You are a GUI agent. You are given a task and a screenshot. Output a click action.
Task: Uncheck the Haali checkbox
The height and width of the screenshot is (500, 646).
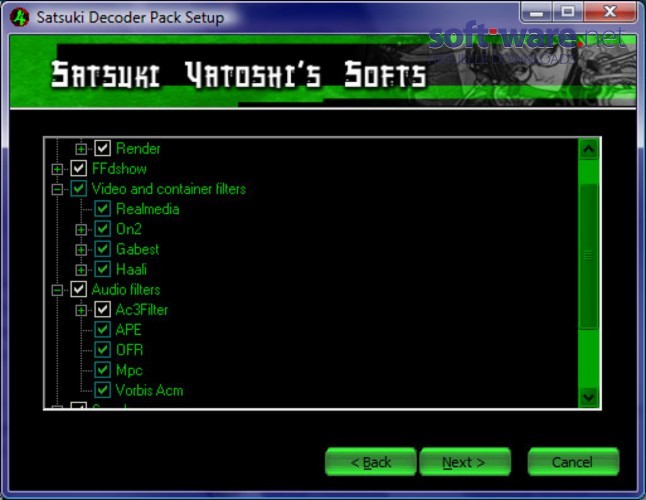(x=102, y=269)
